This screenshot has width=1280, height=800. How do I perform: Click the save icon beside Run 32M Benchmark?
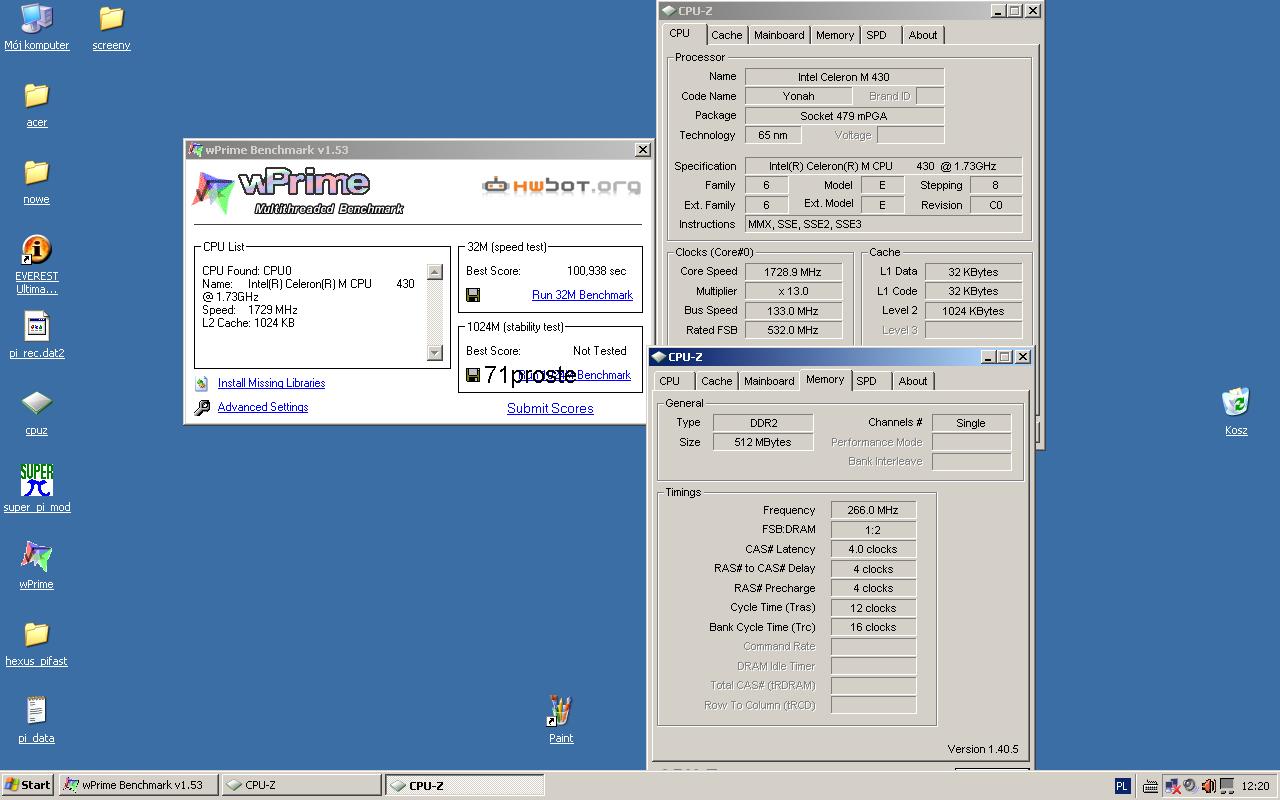point(473,295)
